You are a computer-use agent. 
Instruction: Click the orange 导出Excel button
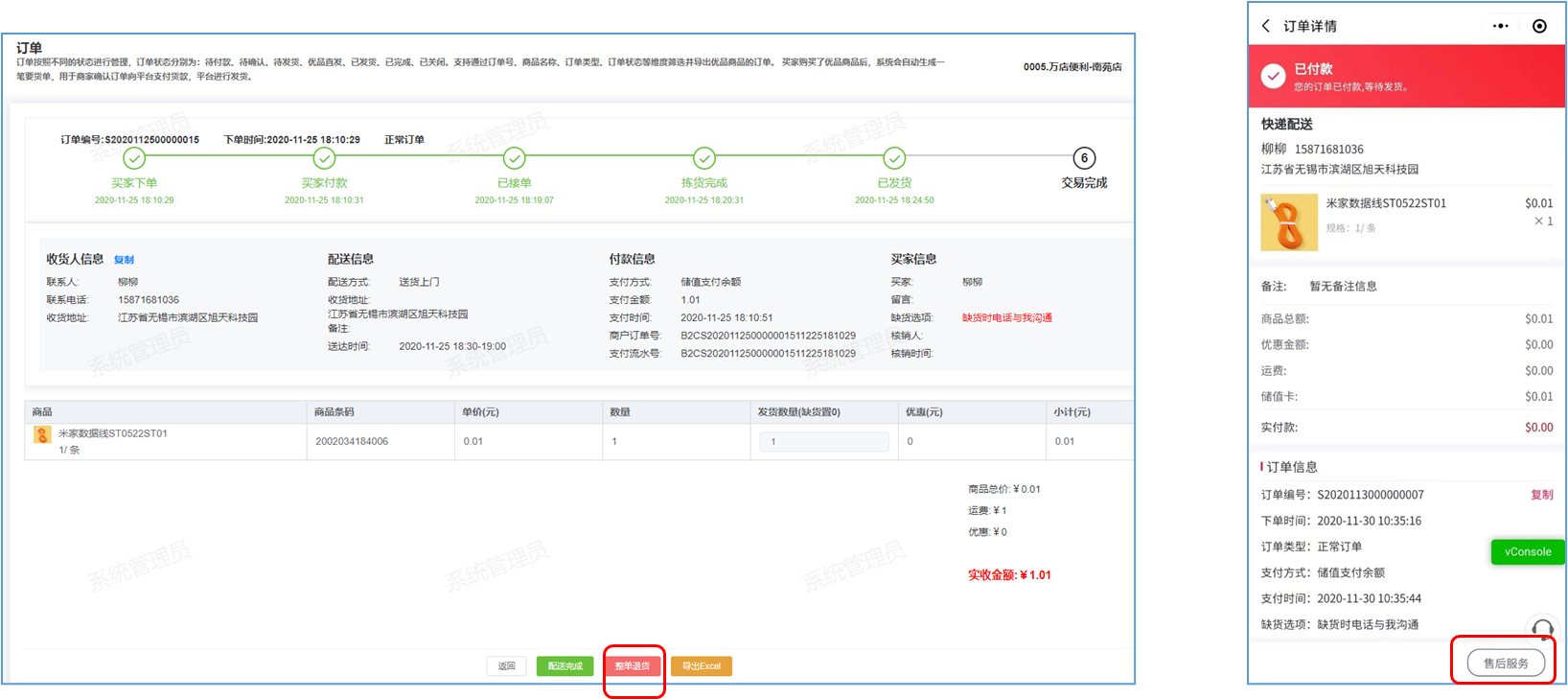(702, 666)
